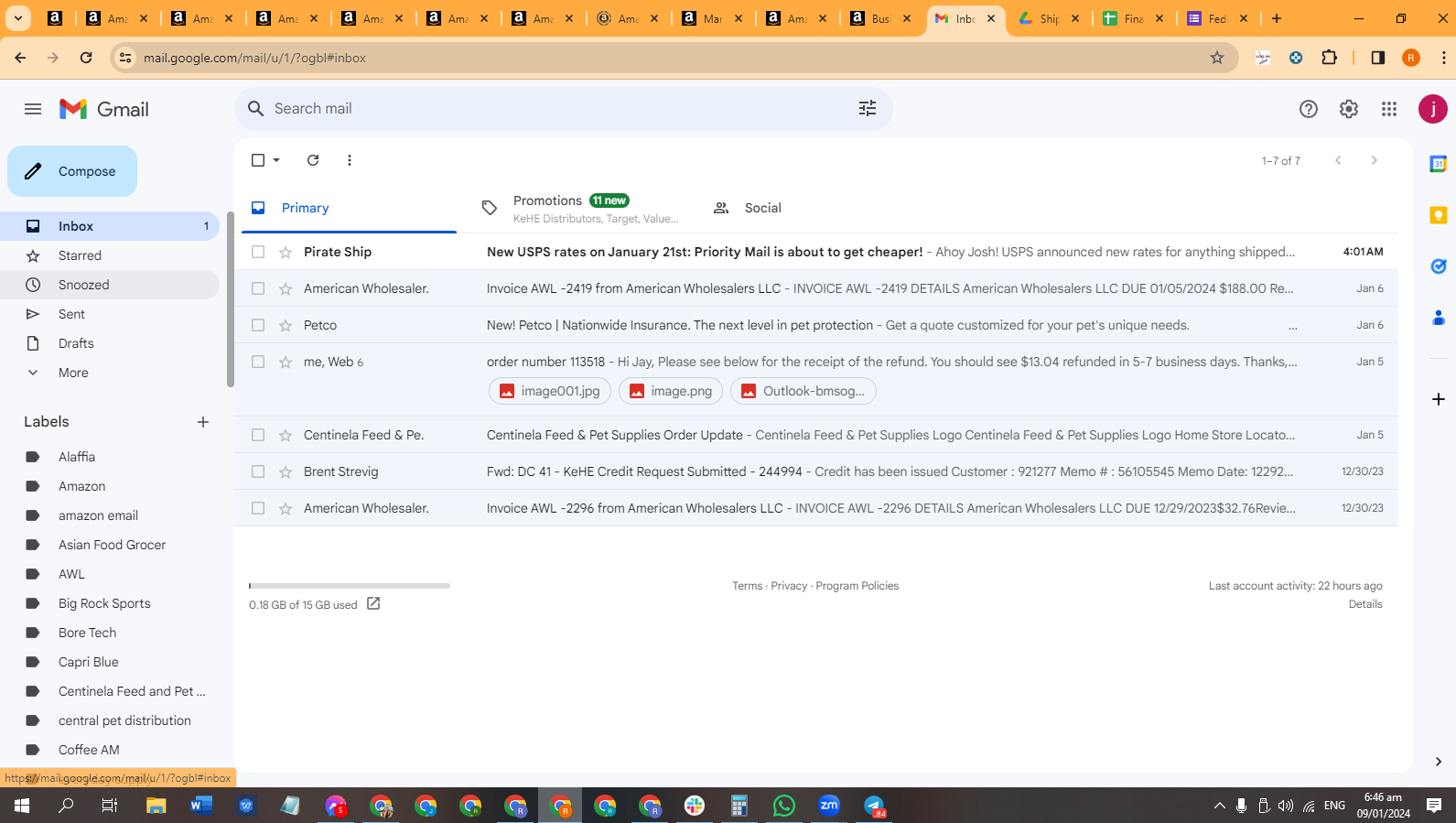Click the storage usage progress bar

(350, 586)
